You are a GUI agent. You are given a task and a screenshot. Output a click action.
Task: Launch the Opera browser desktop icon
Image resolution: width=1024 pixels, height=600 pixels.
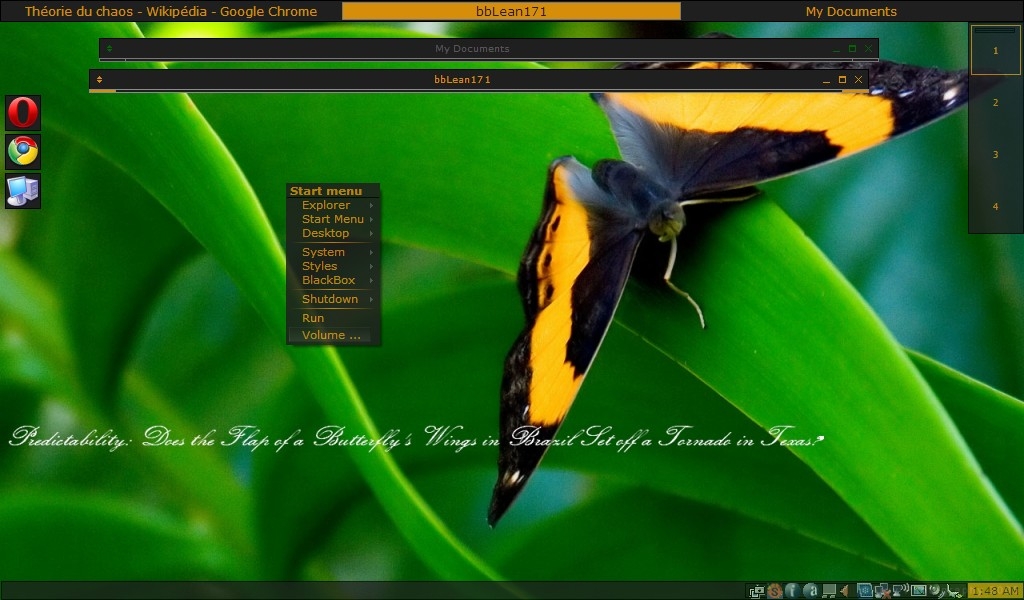click(23, 112)
